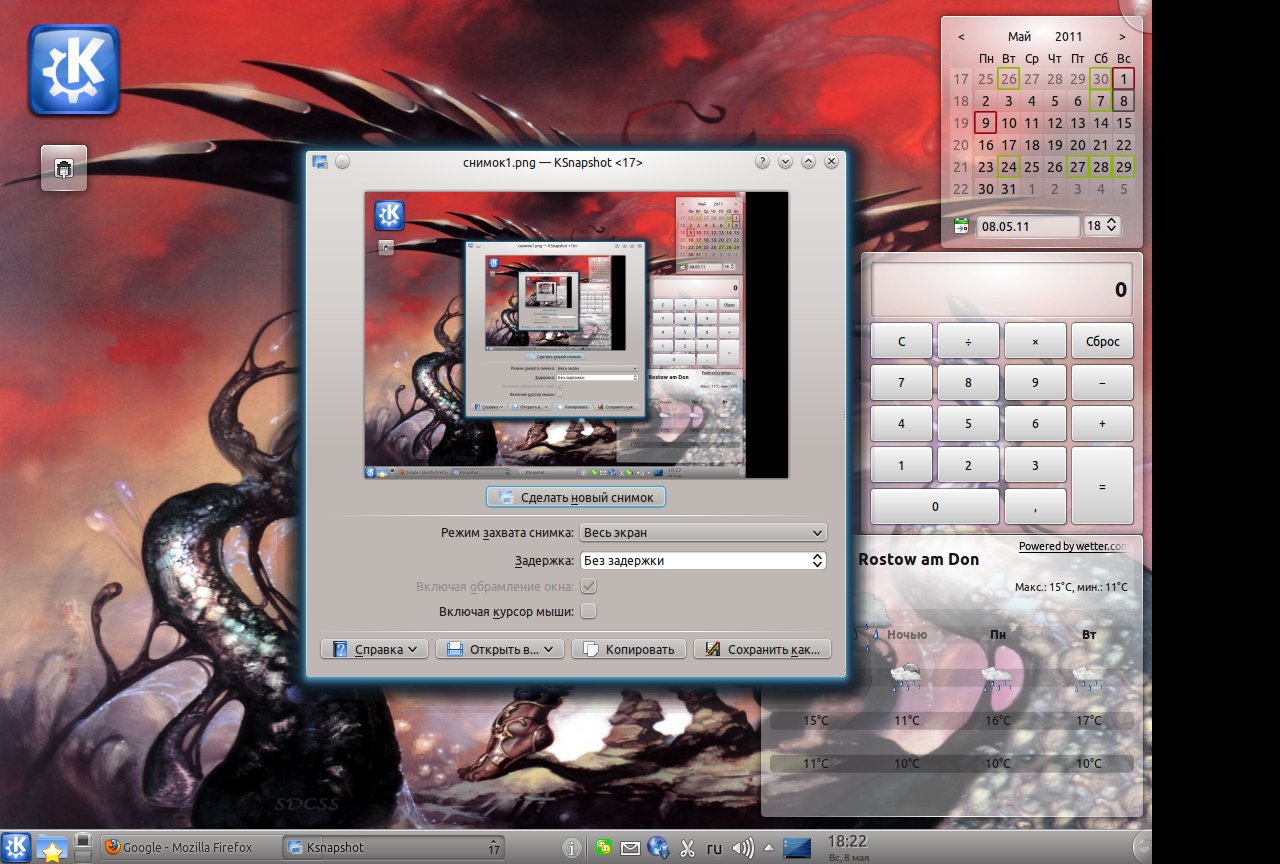
Task: Click the panel toolbox at taskbar edge
Action: coord(1141,847)
